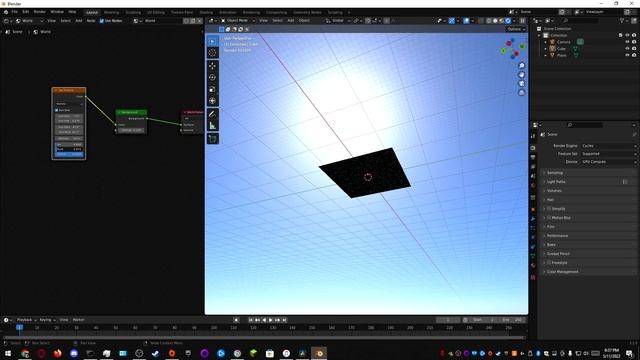This screenshot has width=640, height=360.
Task: Toggle Motion Blur checkbox
Action: tap(549, 218)
